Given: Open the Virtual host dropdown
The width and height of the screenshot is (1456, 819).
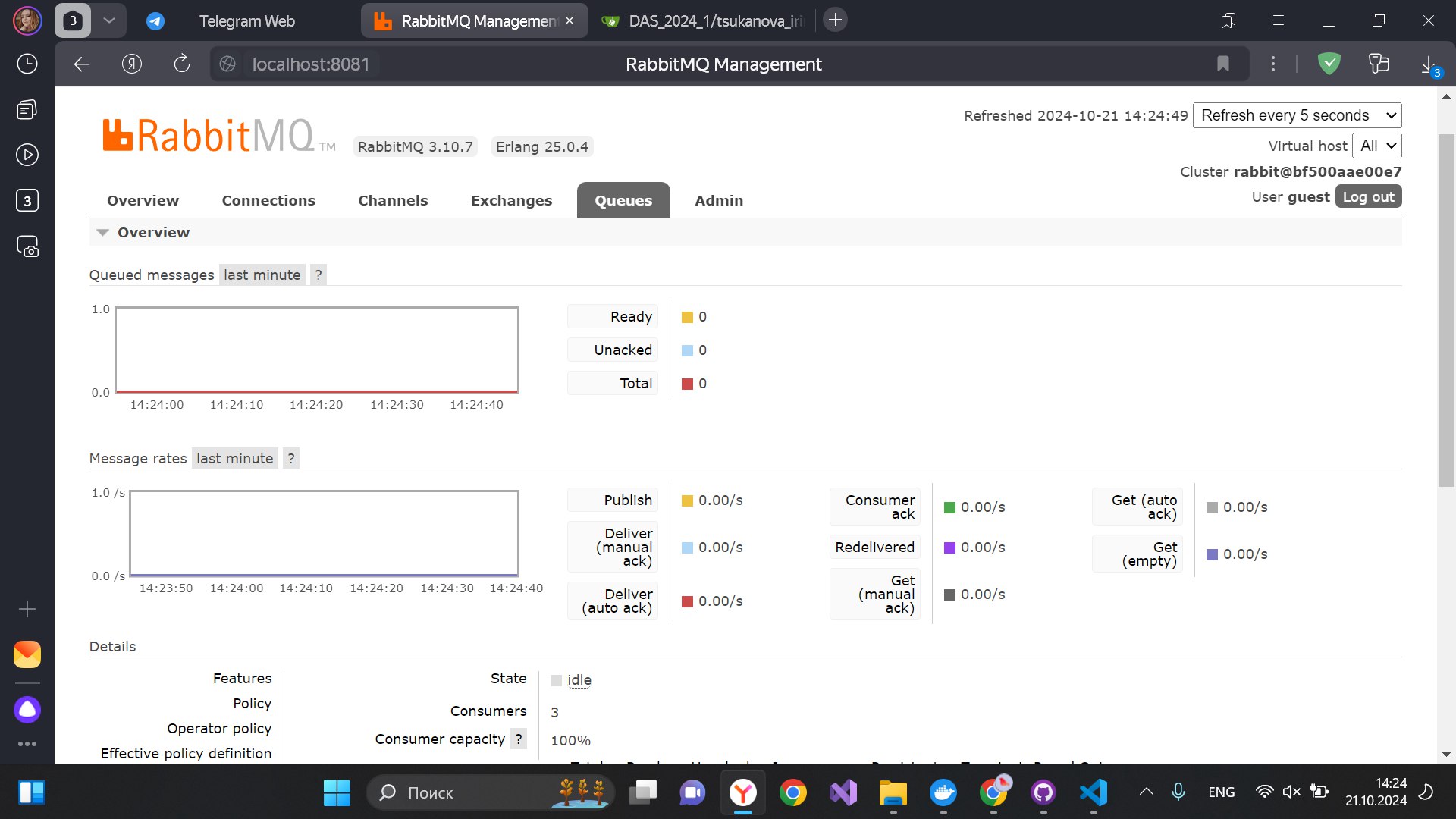Looking at the screenshot, I should 1377,146.
